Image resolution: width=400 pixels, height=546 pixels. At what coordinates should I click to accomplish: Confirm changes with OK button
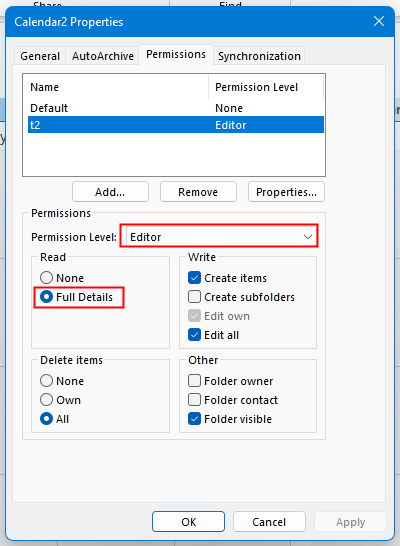click(188, 522)
